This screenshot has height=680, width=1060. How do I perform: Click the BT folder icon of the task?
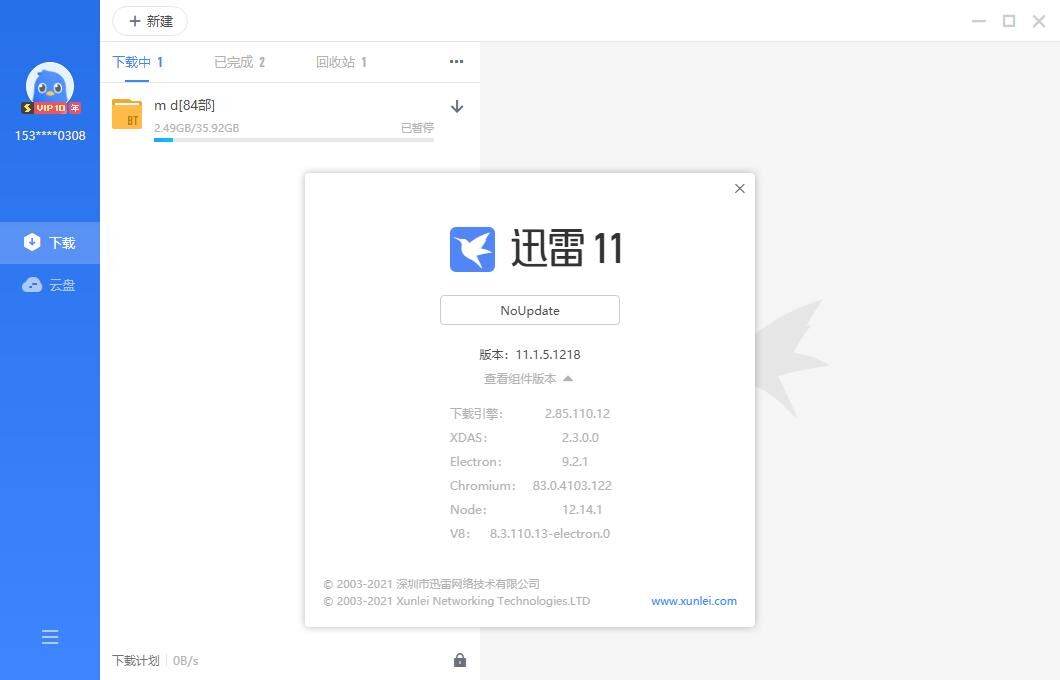[127, 114]
